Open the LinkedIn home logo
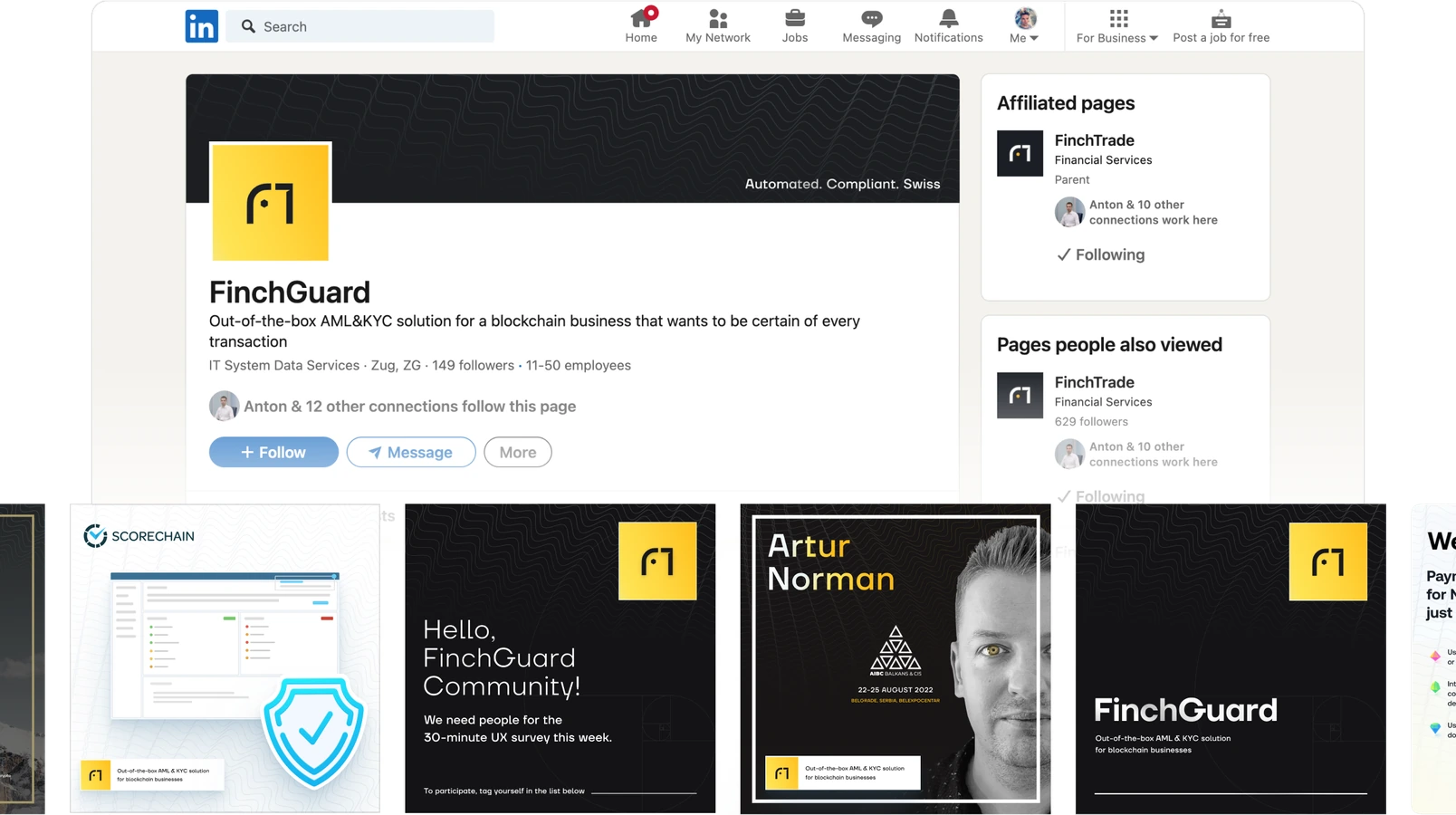Screen dimensions: 1456x815 [x=201, y=26]
